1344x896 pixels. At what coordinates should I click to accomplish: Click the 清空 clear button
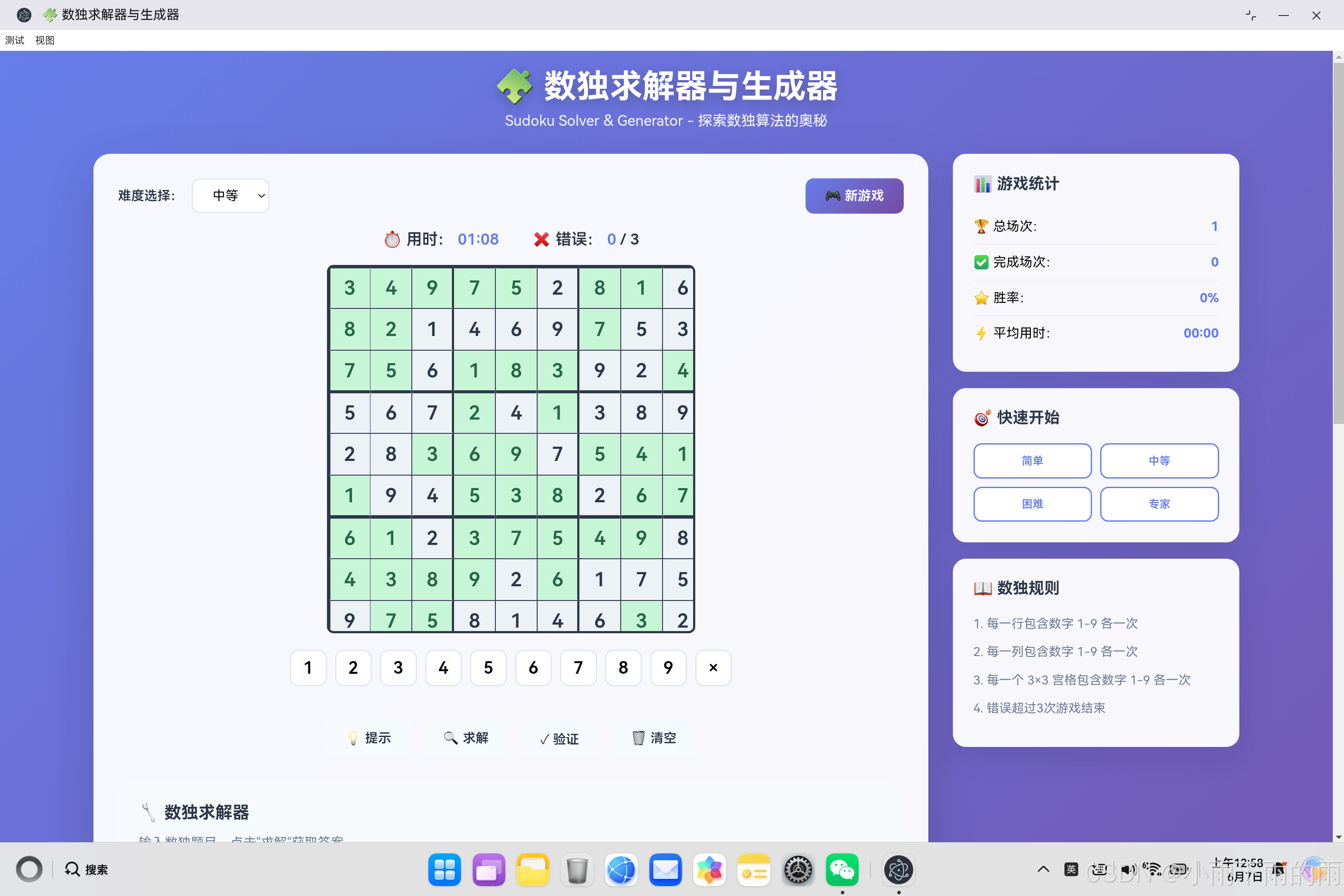(x=654, y=738)
